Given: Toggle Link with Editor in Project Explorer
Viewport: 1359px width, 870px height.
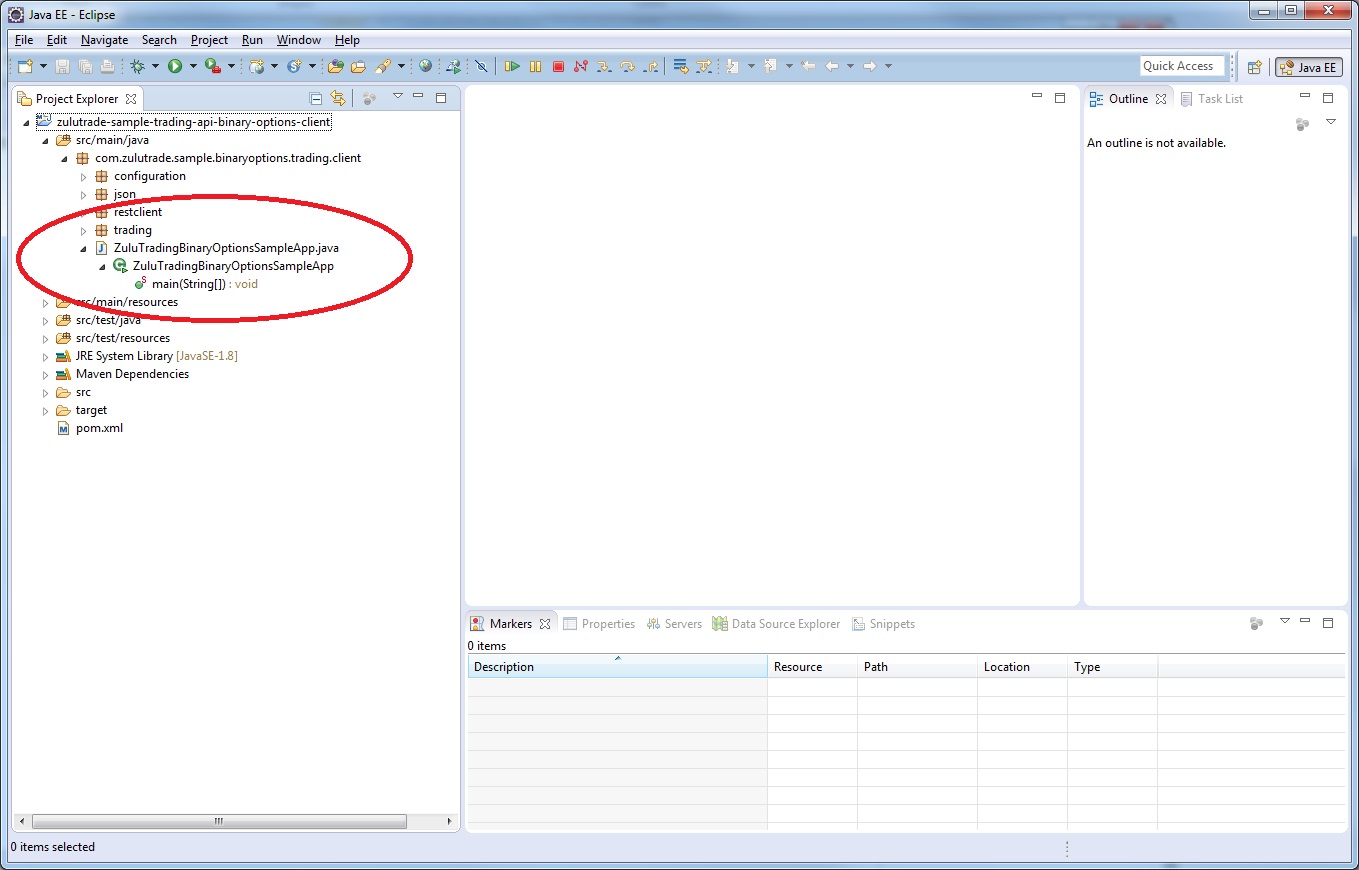Looking at the screenshot, I should [338, 98].
